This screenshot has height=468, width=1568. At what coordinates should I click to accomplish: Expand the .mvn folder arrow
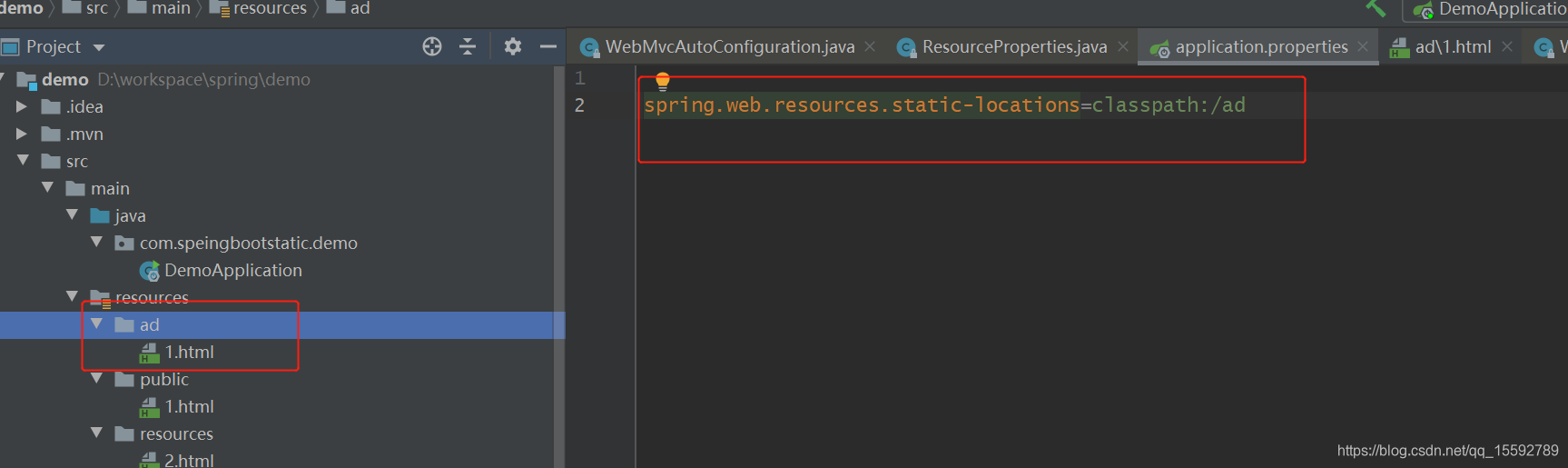22,134
